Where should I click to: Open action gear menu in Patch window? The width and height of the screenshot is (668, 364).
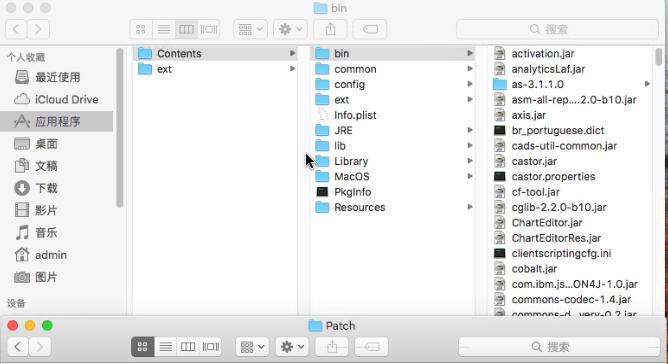(292, 347)
